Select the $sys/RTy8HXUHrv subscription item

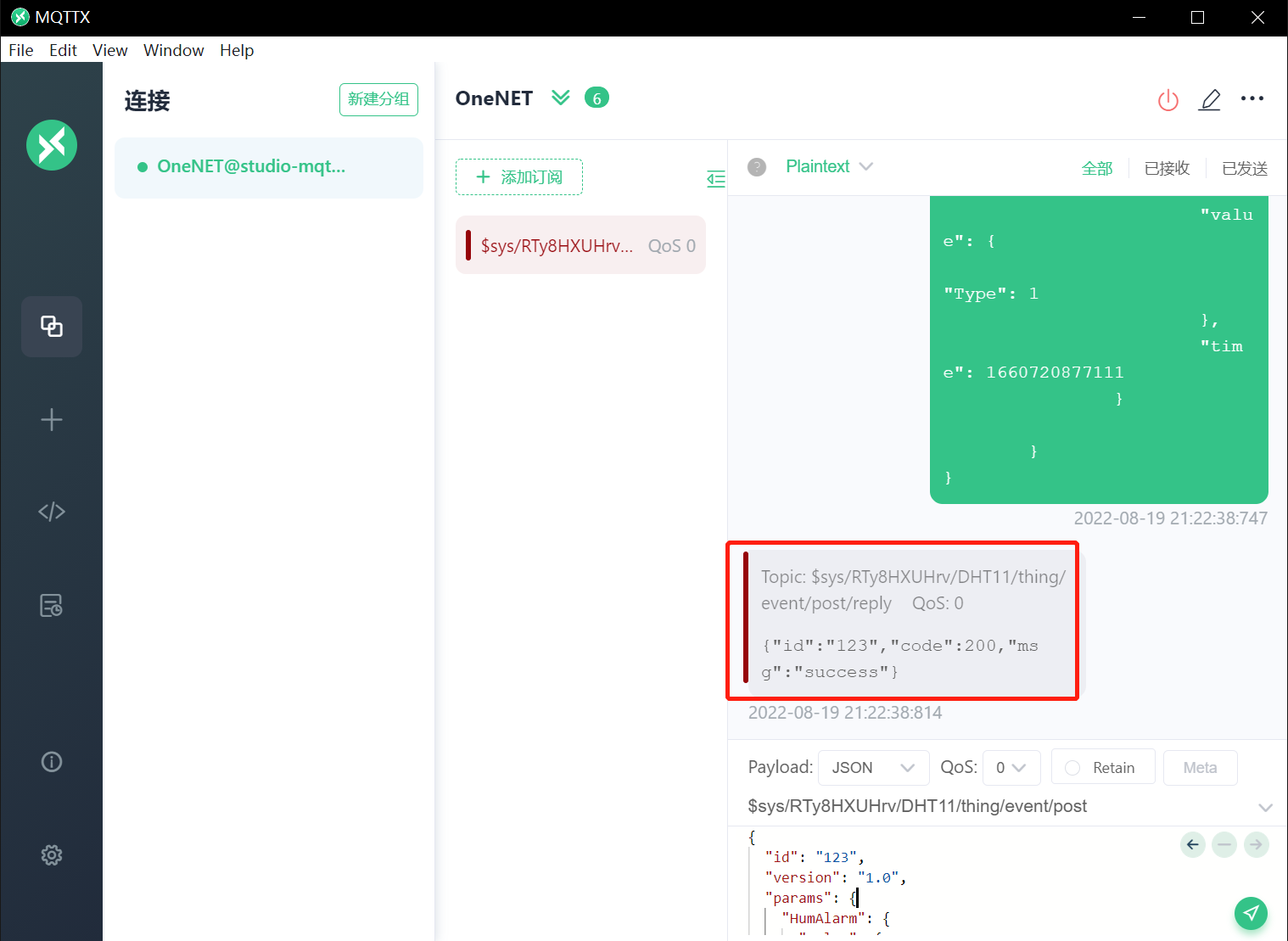click(x=580, y=245)
